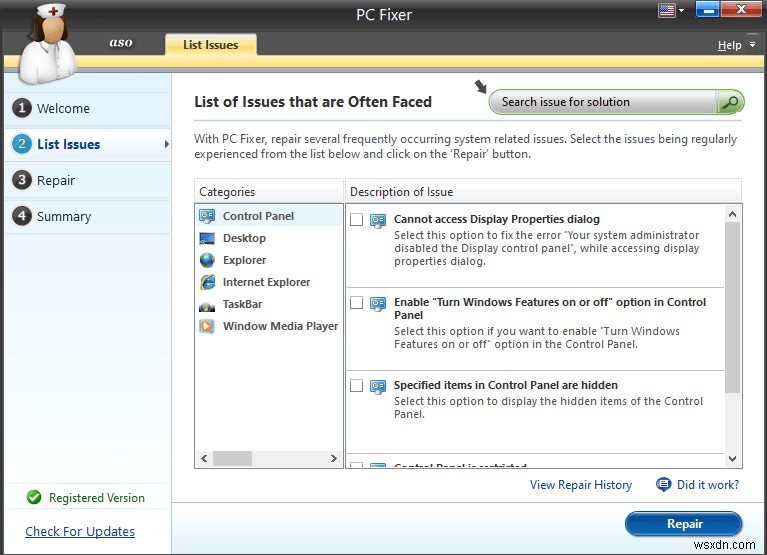
Task: Click Enable Turn Windows Features issue title
Action: (x=550, y=309)
